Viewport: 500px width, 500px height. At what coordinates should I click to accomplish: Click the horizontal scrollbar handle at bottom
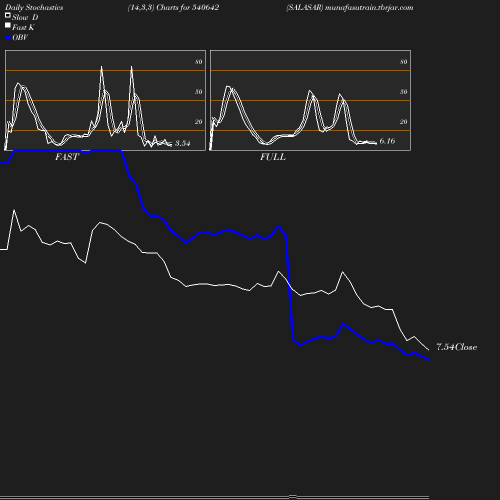(x=292, y=497)
